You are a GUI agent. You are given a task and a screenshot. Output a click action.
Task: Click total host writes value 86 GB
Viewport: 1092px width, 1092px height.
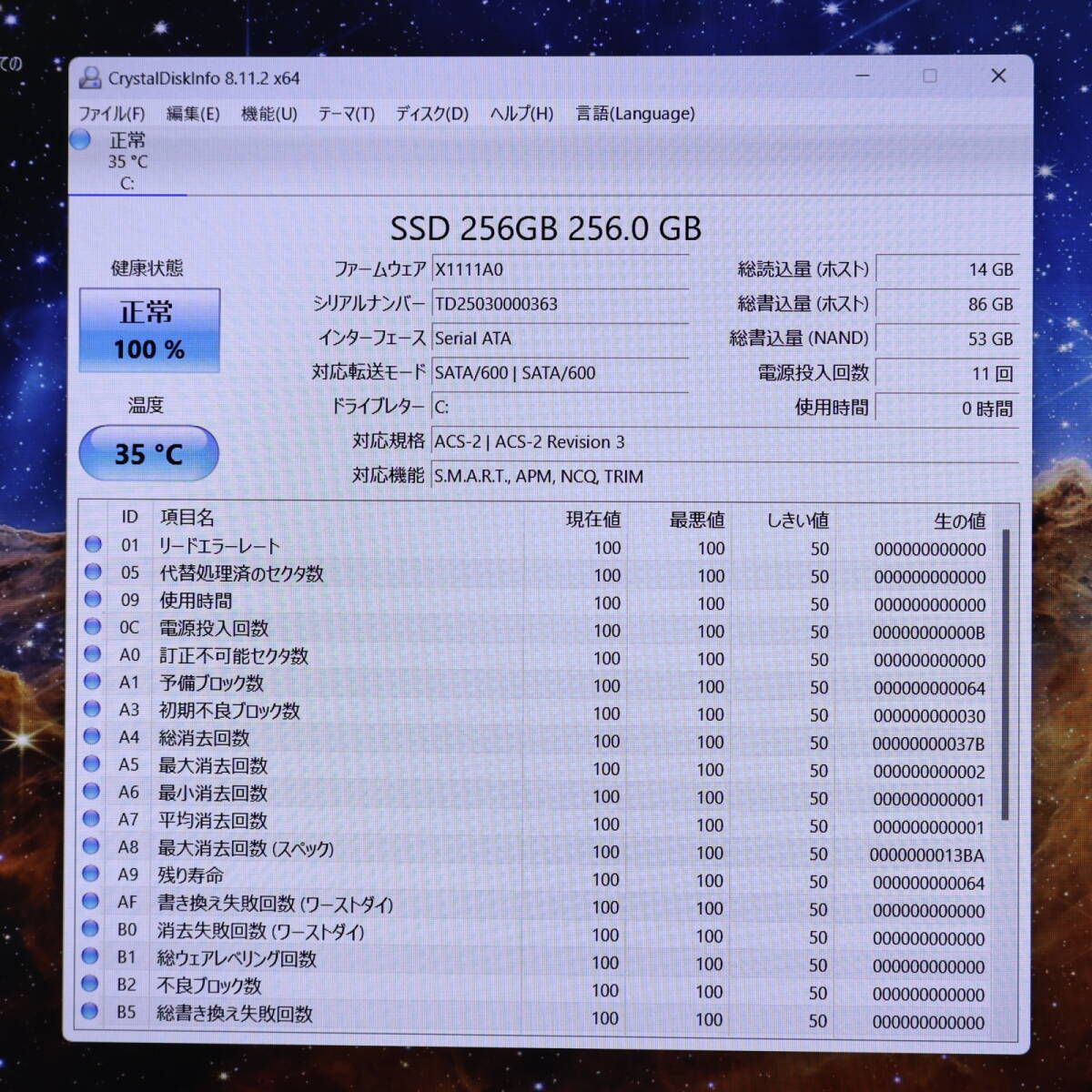pos(946,304)
